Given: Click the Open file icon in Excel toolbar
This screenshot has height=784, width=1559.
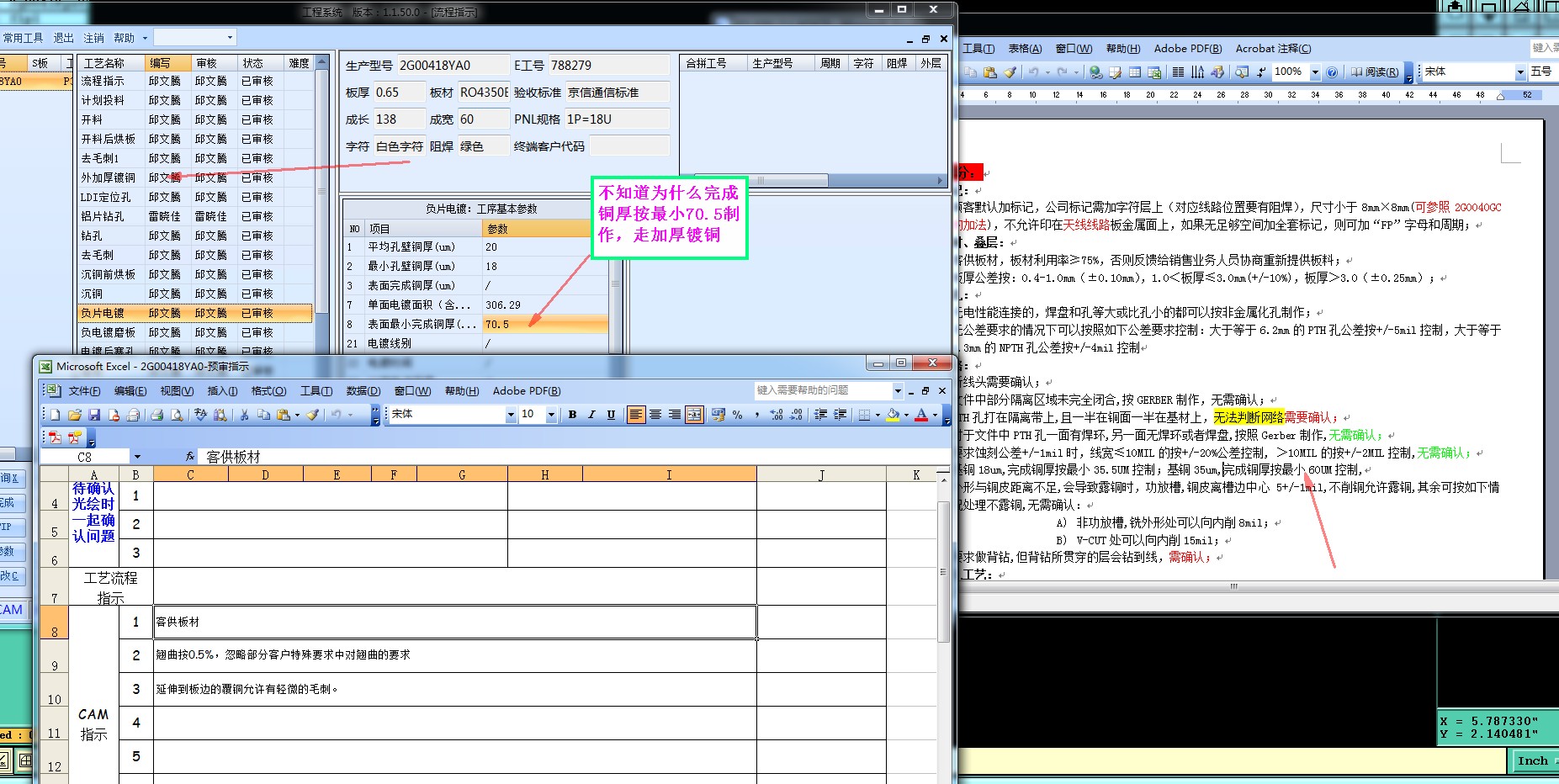Looking at the screenshot, I should coord(75,415).
